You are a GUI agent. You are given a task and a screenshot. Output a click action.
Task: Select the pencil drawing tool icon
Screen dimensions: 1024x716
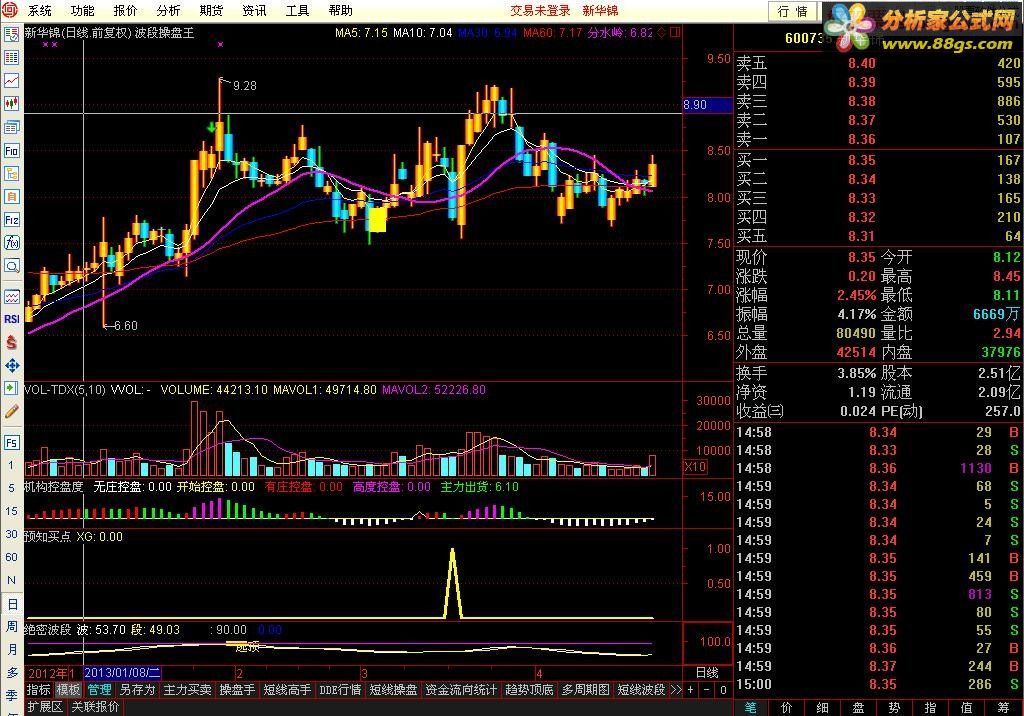click(x=11, y=412)
